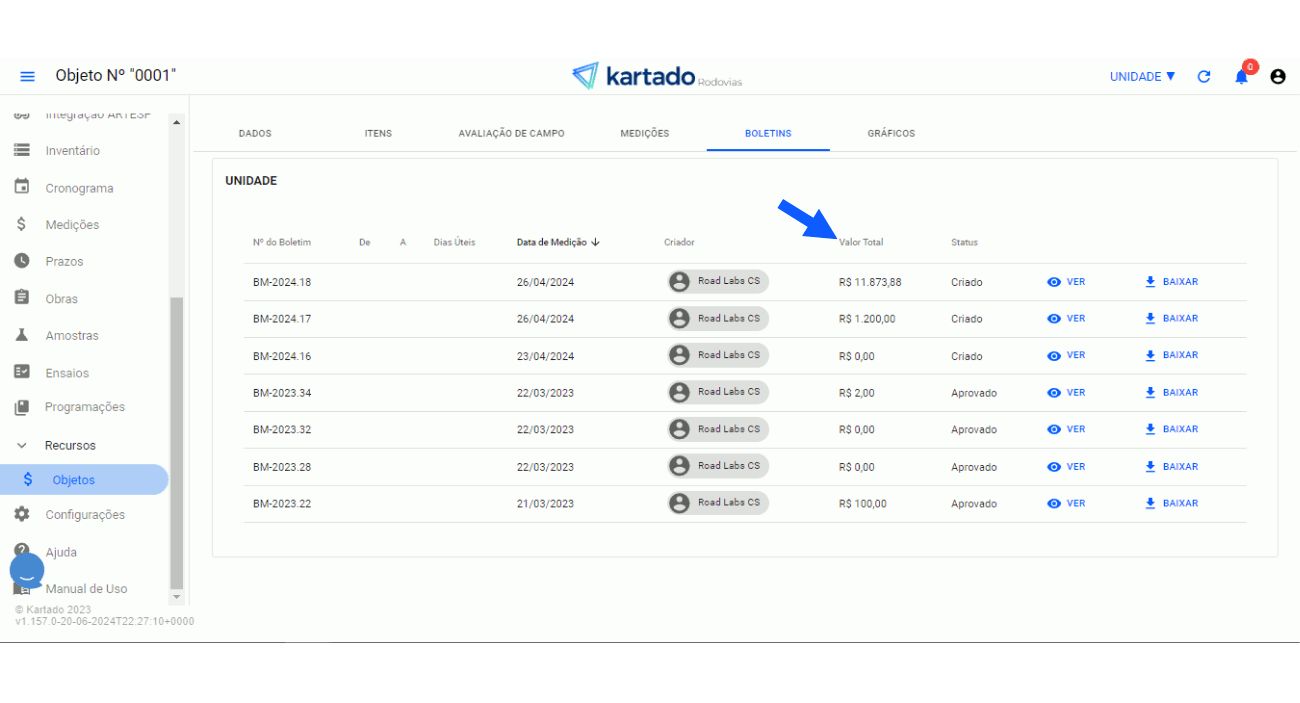Open Configurações in the sidebar
The height and width of the screenshot is (703, 1300).
[x=84, y=514]
